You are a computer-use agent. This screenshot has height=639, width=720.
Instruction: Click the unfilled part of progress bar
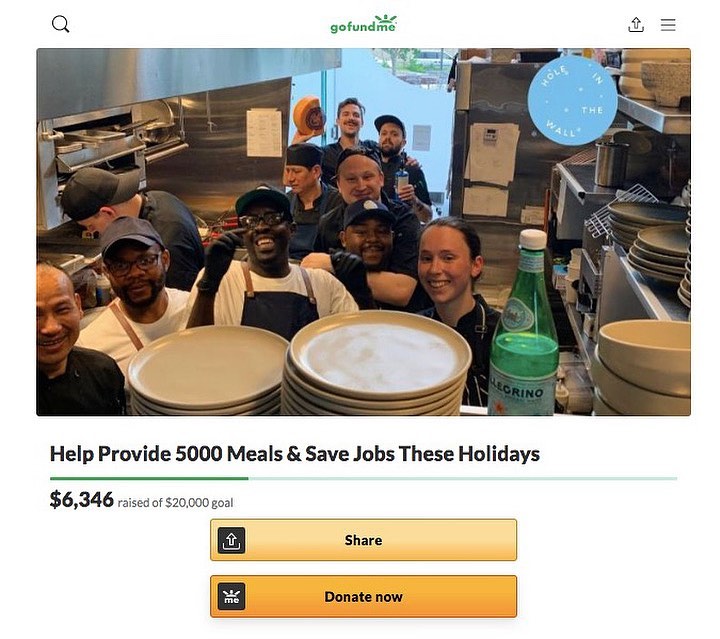[463, 478]
